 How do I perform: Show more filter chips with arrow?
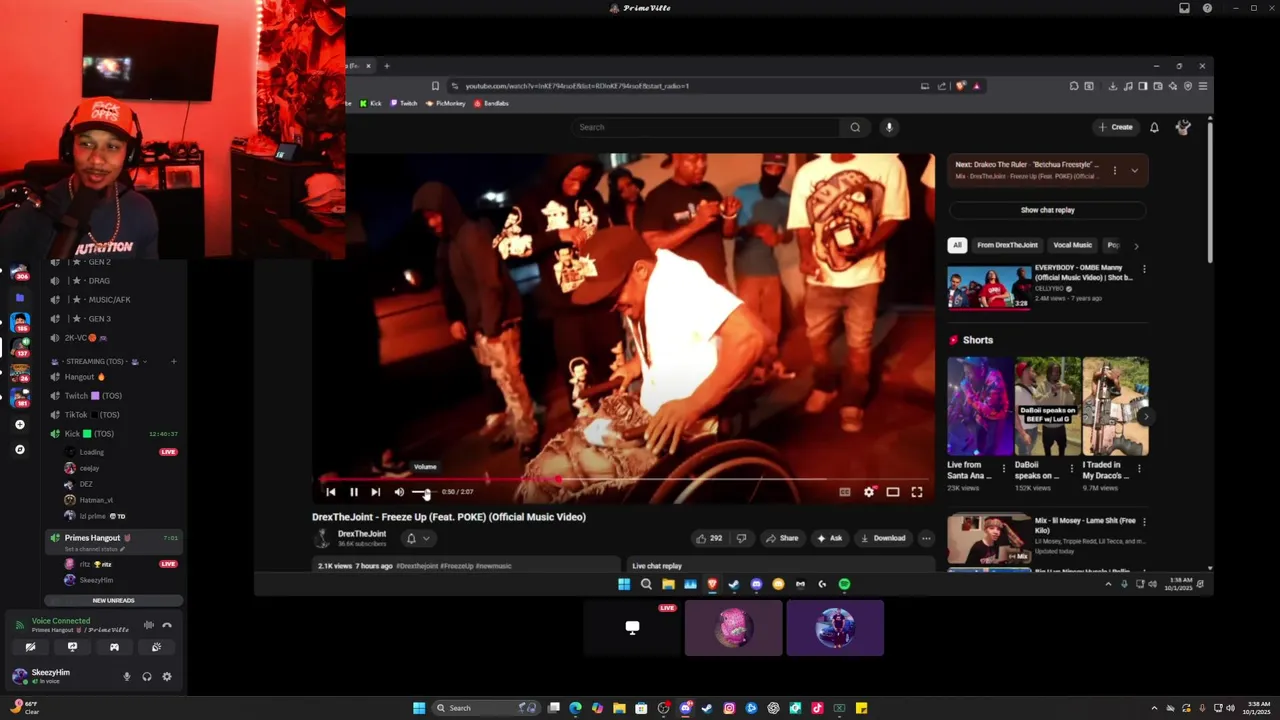[1136, 245]
